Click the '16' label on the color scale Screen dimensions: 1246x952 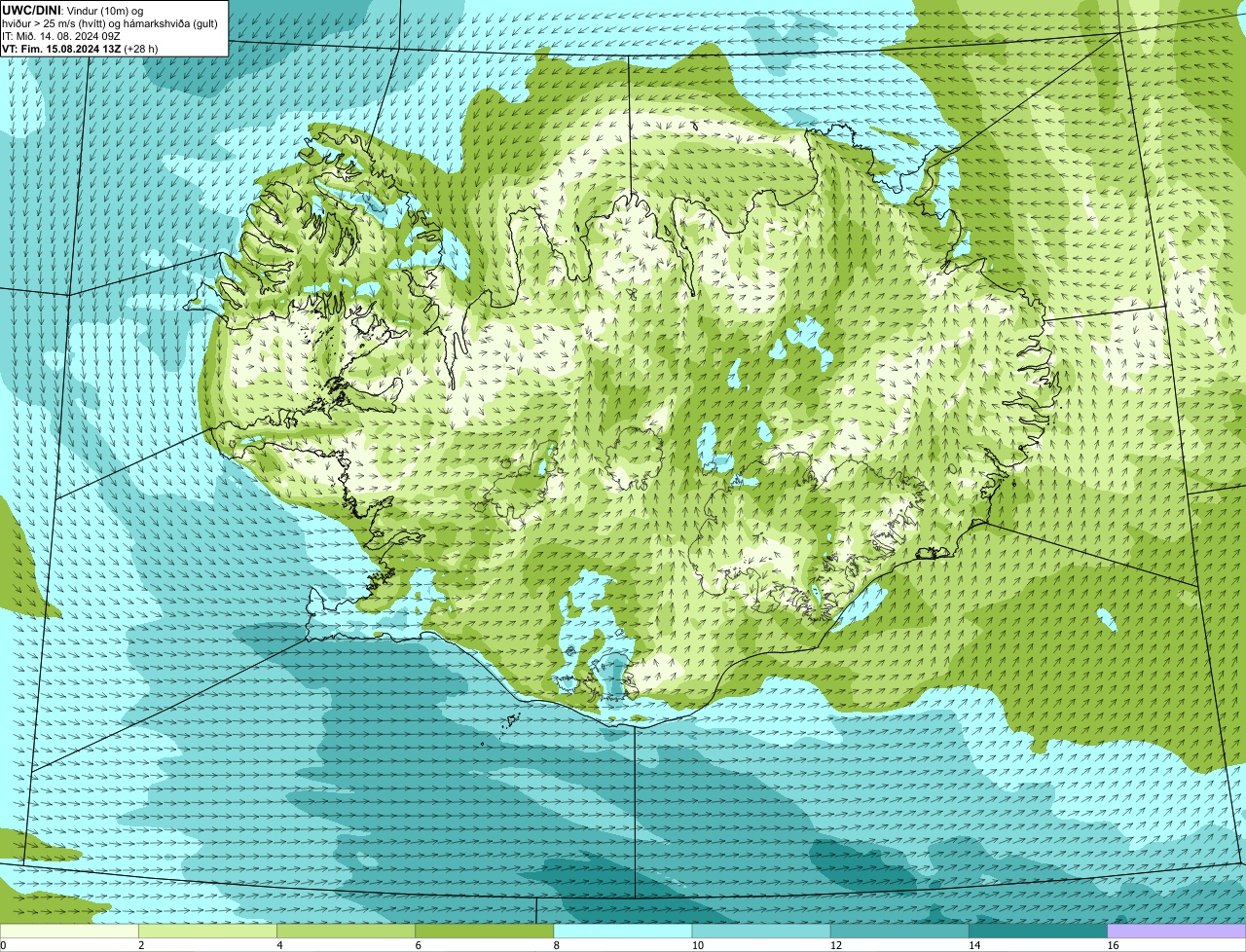pos(1113,945)
